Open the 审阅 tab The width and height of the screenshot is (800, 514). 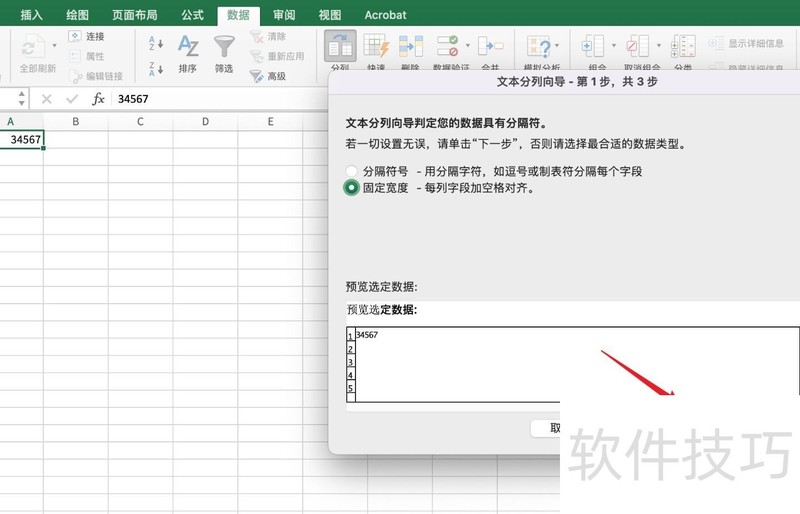click(284, 15)
